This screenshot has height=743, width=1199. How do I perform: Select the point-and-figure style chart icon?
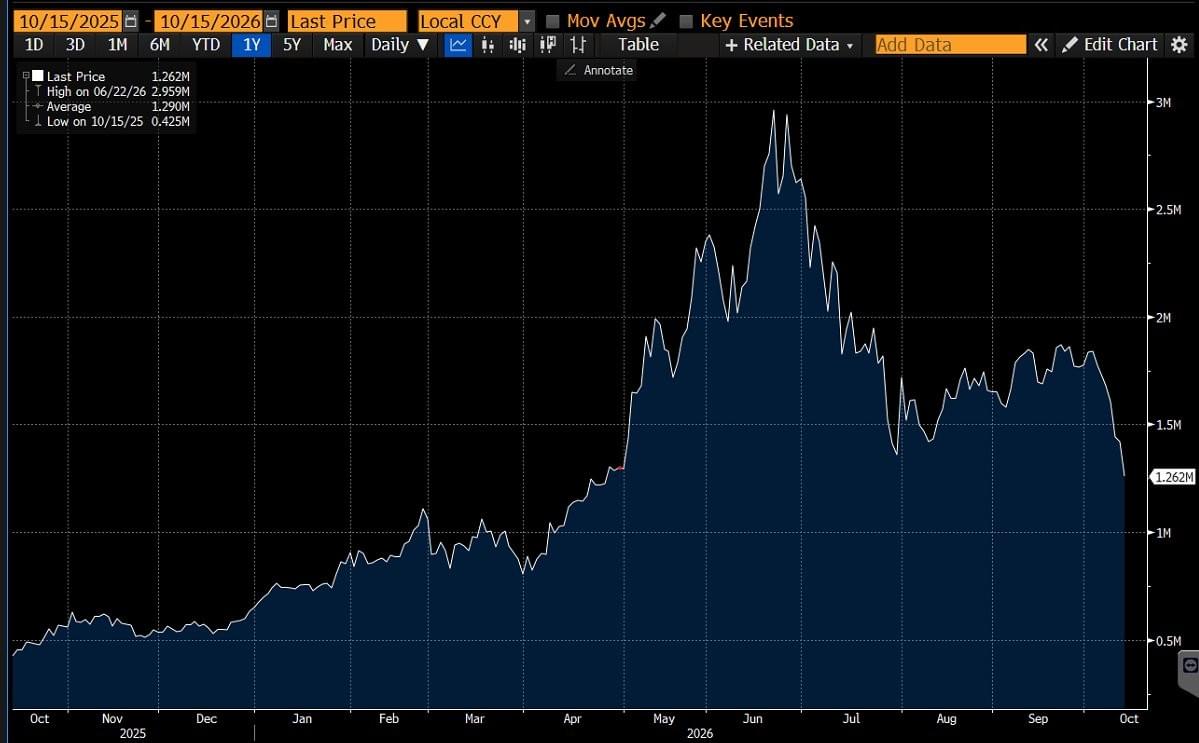click(x=548, y=44)
